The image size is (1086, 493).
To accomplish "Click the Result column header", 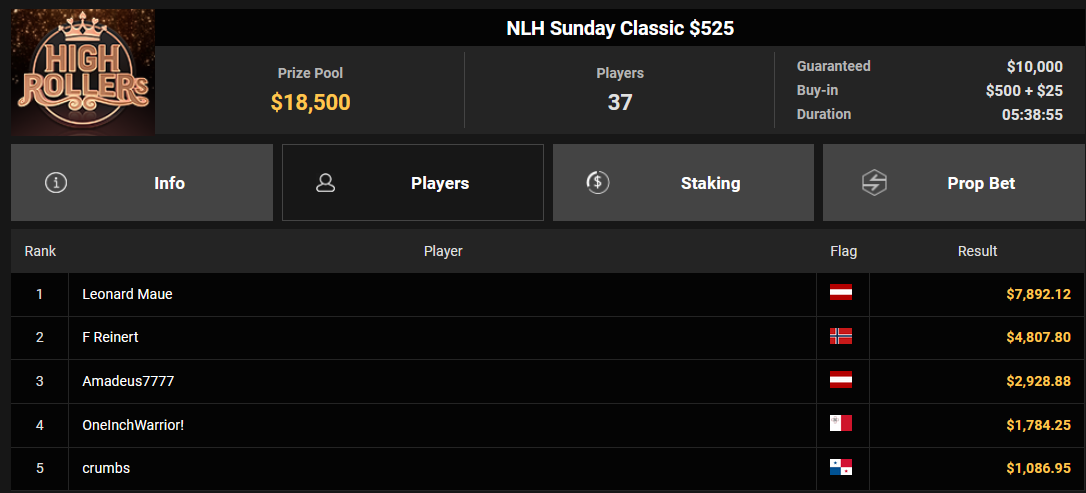I will coord(977,251).
